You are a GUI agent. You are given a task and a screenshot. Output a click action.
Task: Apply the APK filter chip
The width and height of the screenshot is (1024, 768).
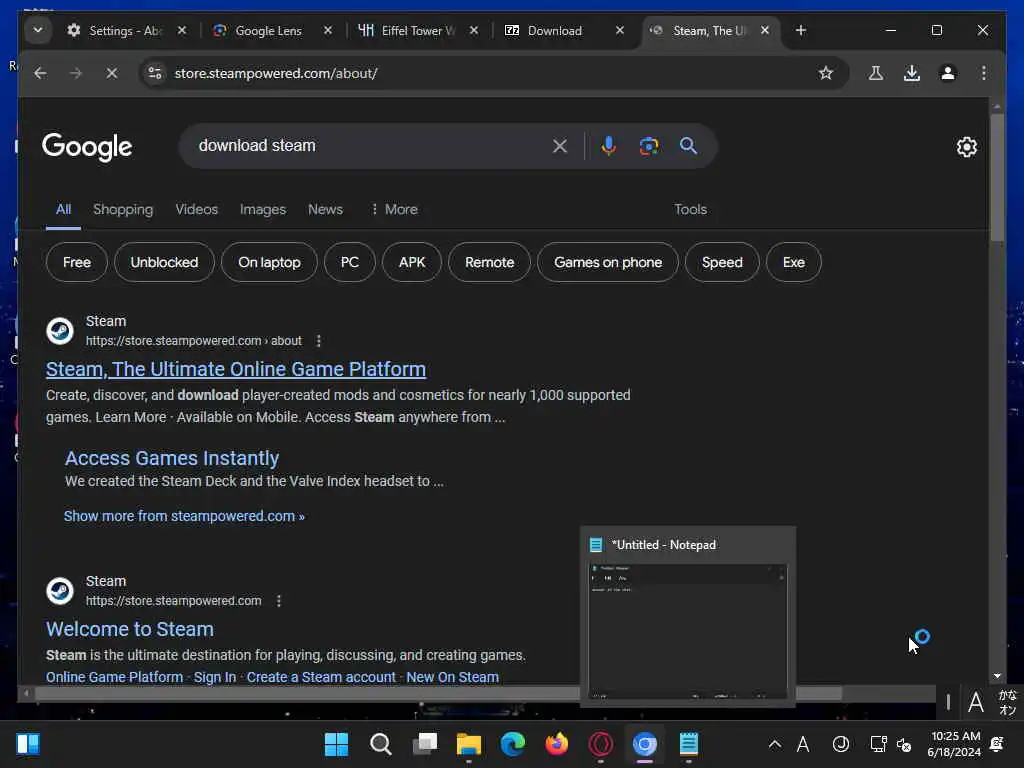pos(412,263)
